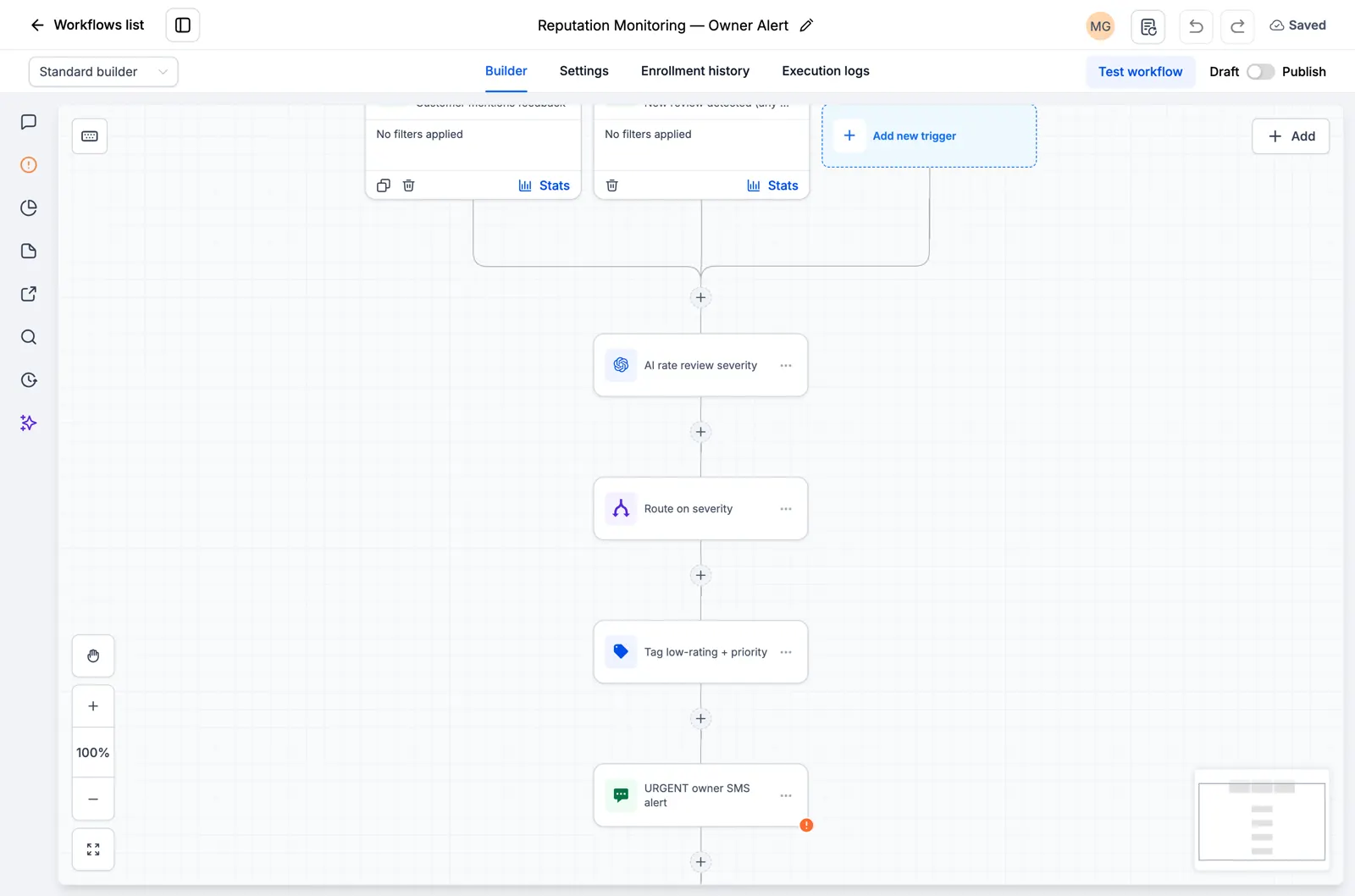Screen dimensions: 1355x896
Task: Open the search icon in sidebar
Action: 29,337
